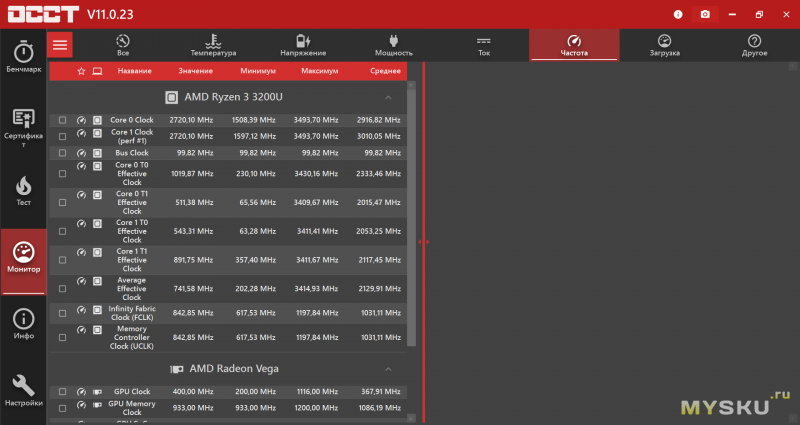The image size is (800, 425).
Task: Click the star favorites column header
Action: [81, 71]
